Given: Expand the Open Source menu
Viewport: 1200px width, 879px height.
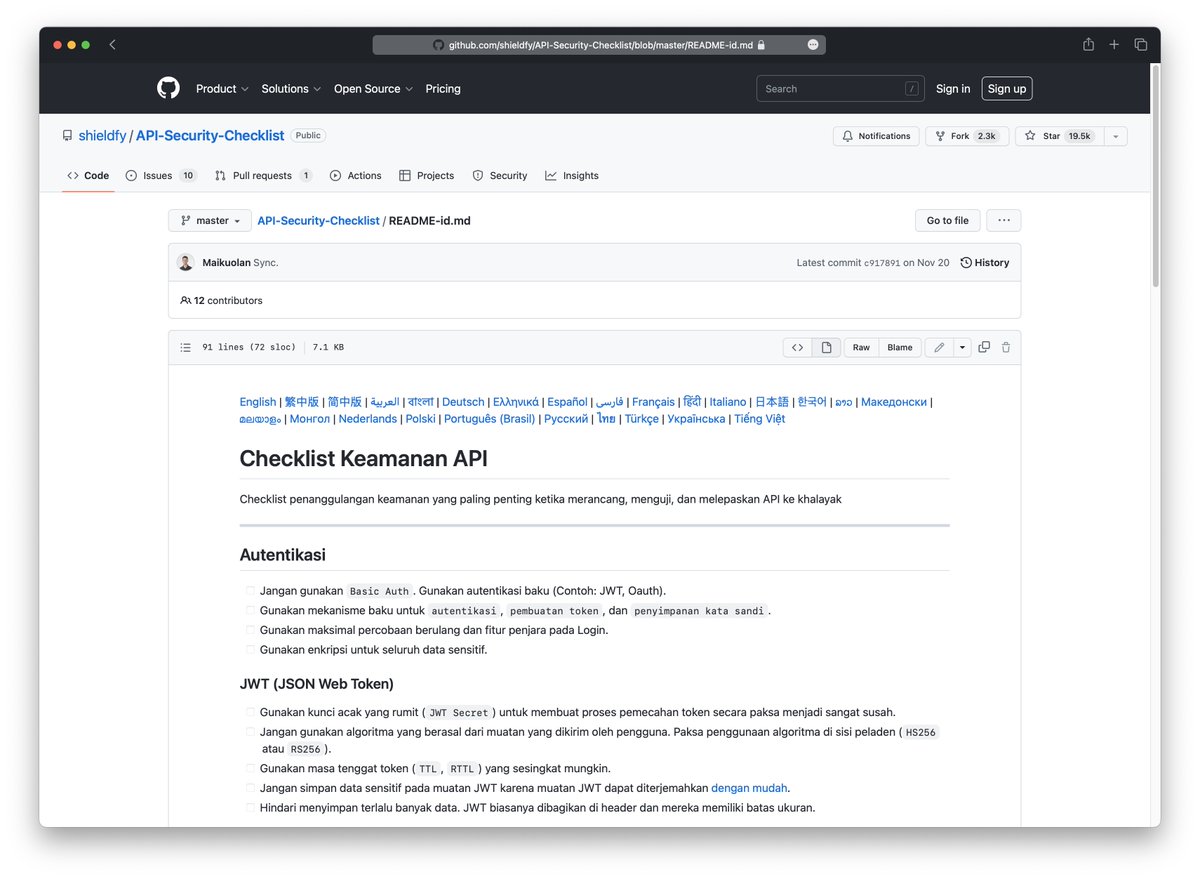Looking at the screenshot, I should [373, 89].
